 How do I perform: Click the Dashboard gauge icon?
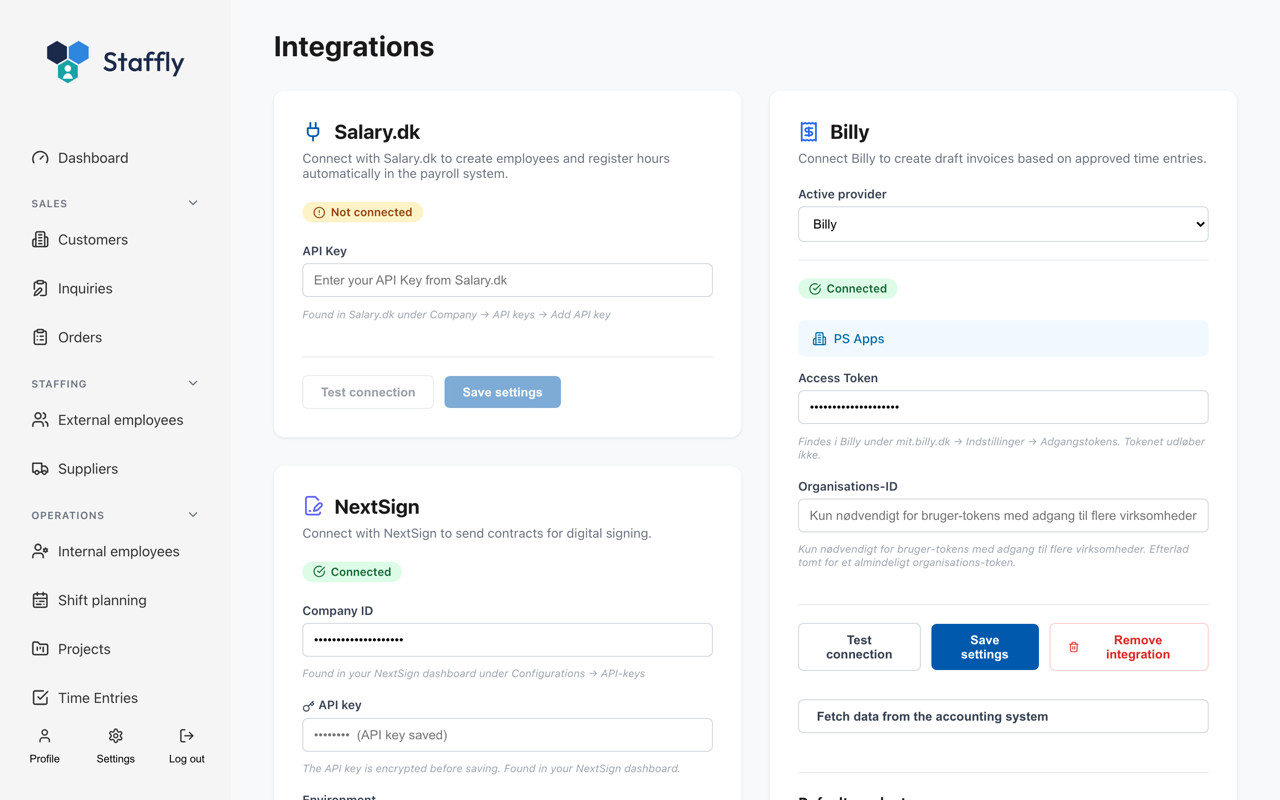40,158
